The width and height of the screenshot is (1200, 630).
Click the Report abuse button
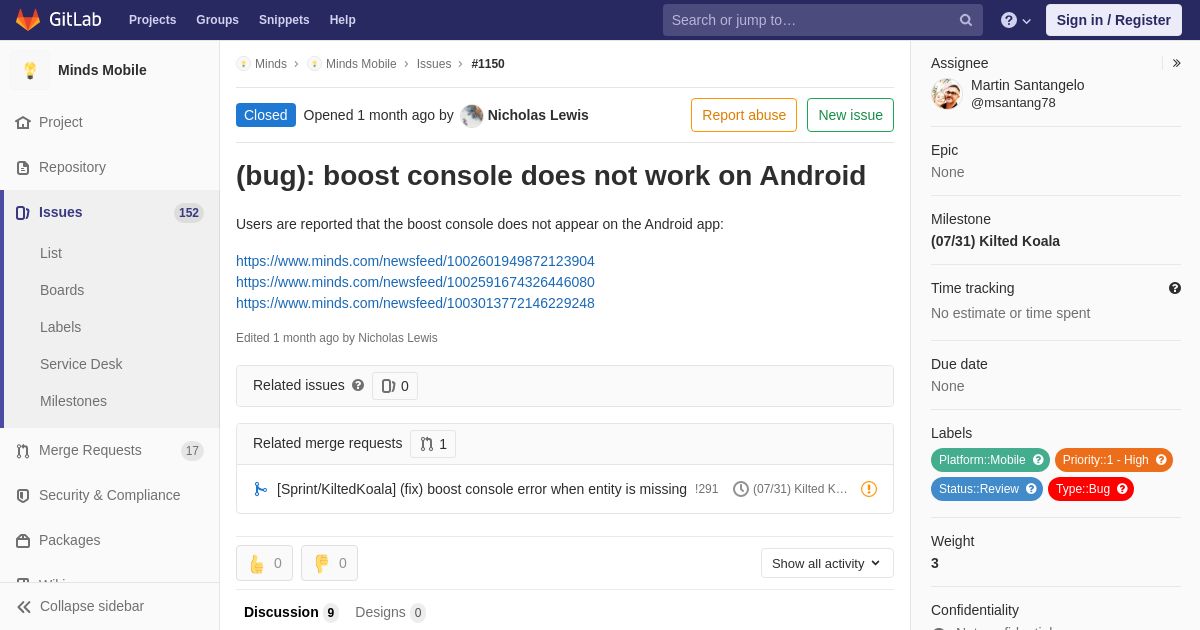pos(744,115)
